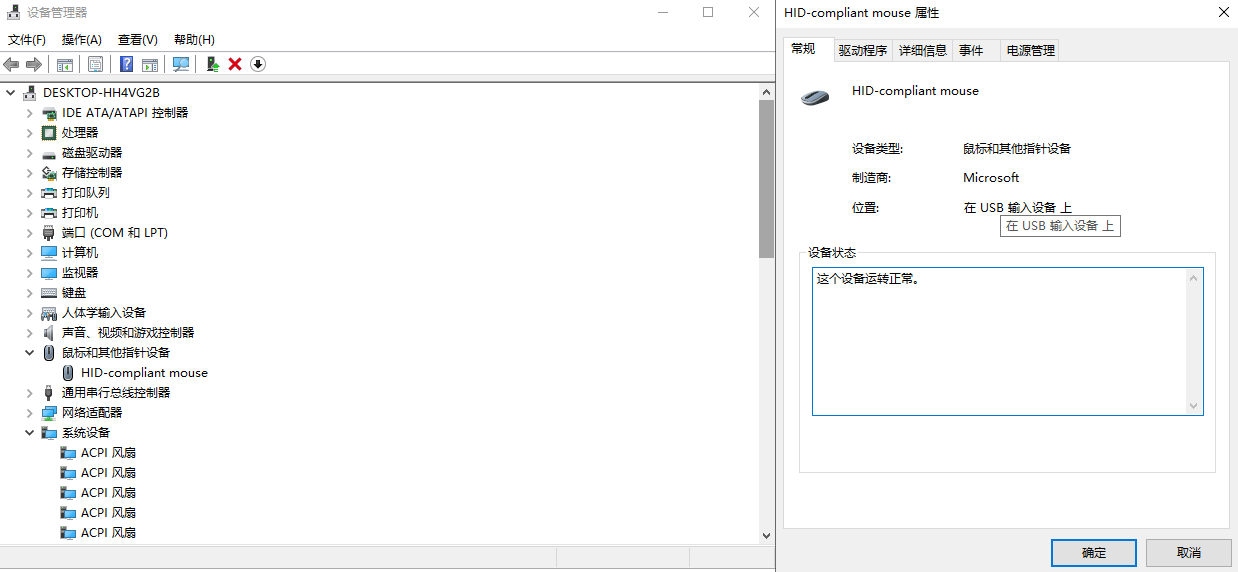This screenshot has width=1238, height=572.
Task: Switch to the 电源管理 tab
Action: click(x=1031, y=51)
